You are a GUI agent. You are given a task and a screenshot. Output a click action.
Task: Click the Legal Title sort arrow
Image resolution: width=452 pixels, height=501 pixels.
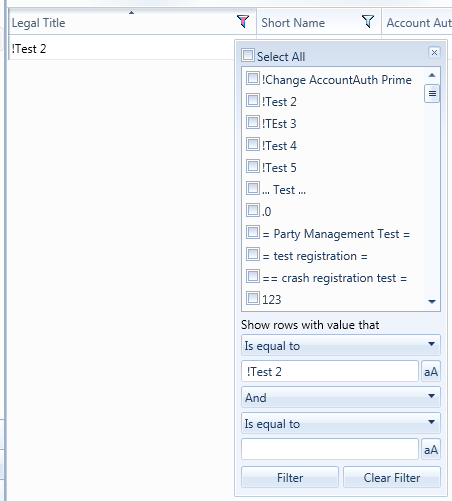[131, 13]
